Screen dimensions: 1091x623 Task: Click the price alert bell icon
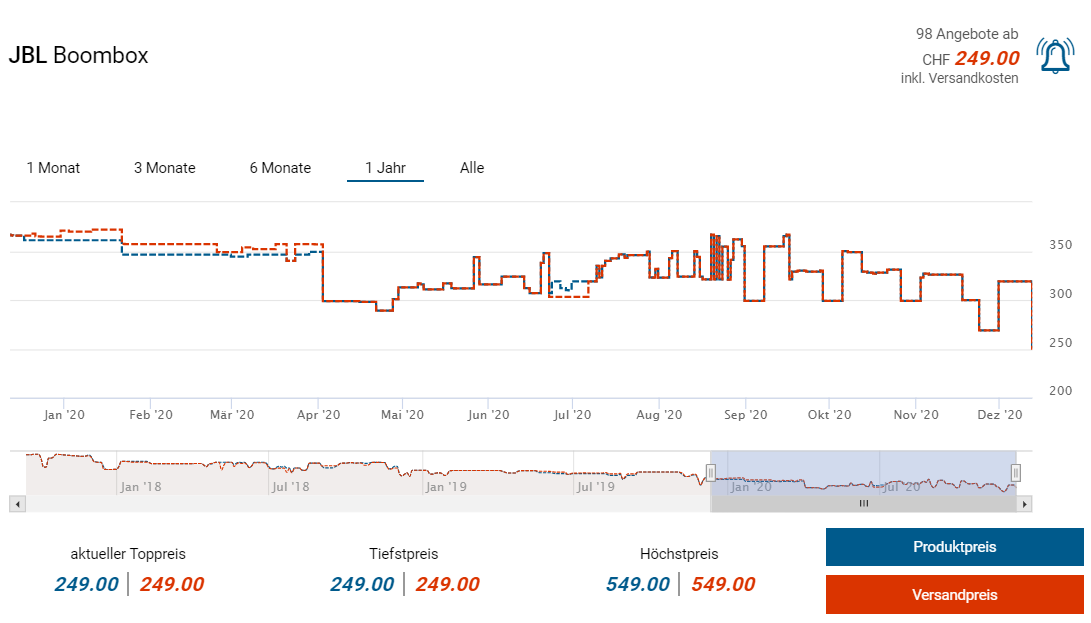click(1055, 56)
